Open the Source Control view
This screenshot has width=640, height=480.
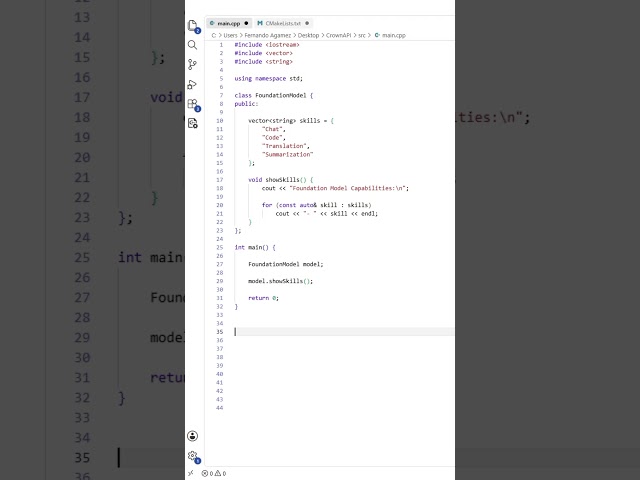[193, 64]
